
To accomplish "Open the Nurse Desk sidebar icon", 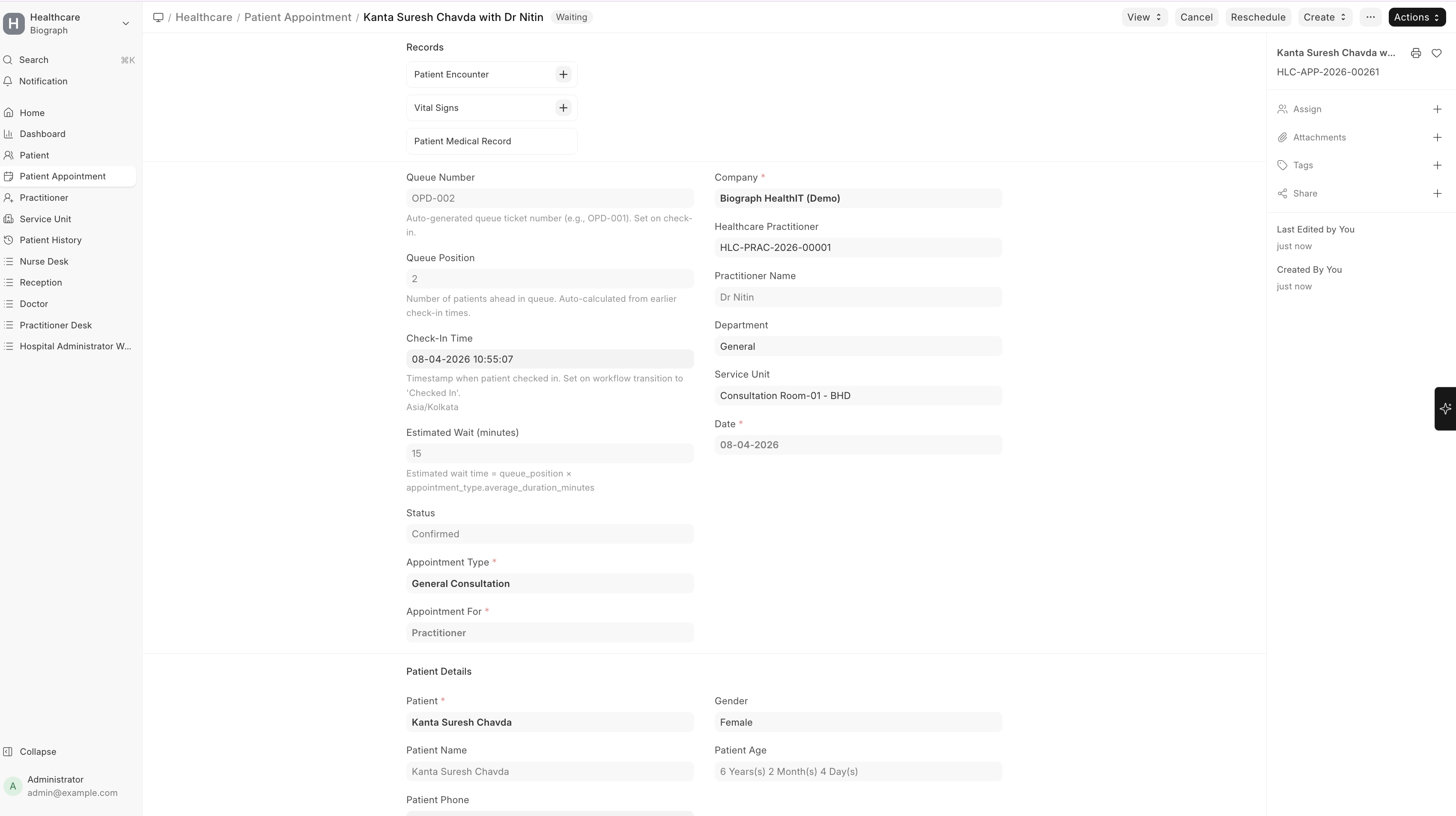I will 8,261.
